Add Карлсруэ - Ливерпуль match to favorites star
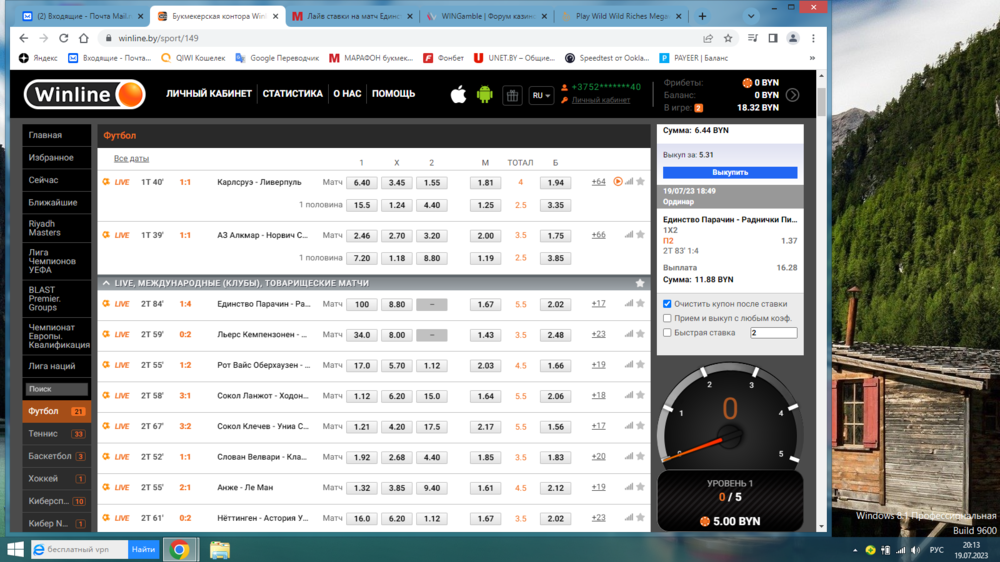The image size is (1000, 562). (x=641, y=182)
